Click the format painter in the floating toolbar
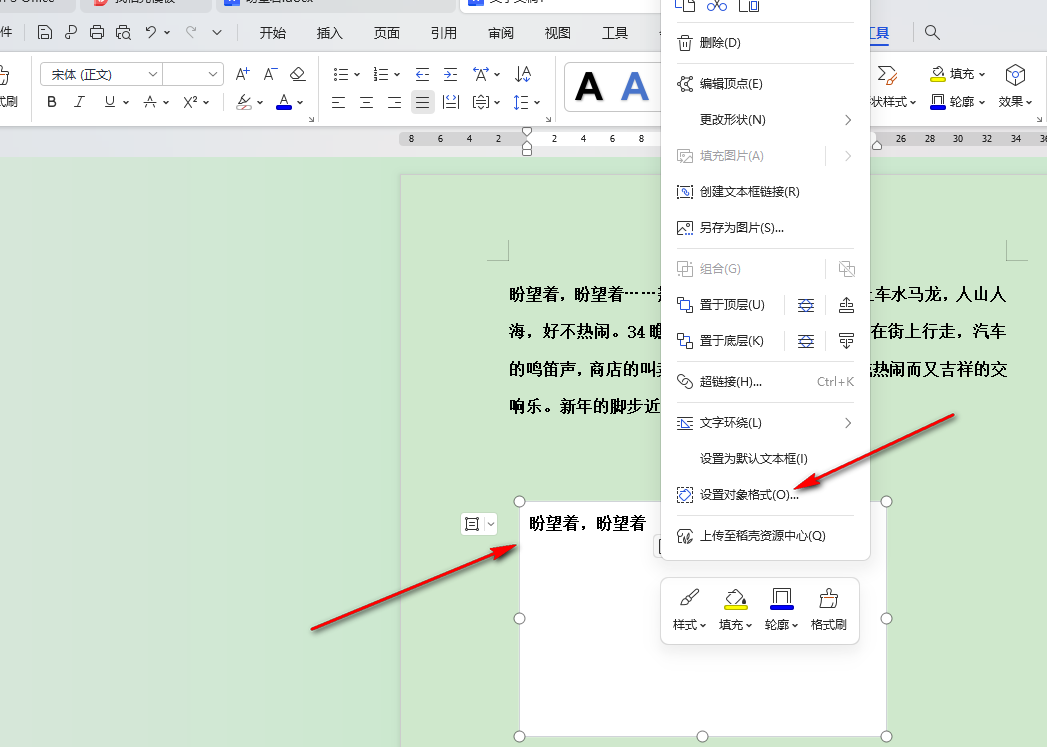The height and width of the screenshot is (747, 1047). (x=828, y=610)
